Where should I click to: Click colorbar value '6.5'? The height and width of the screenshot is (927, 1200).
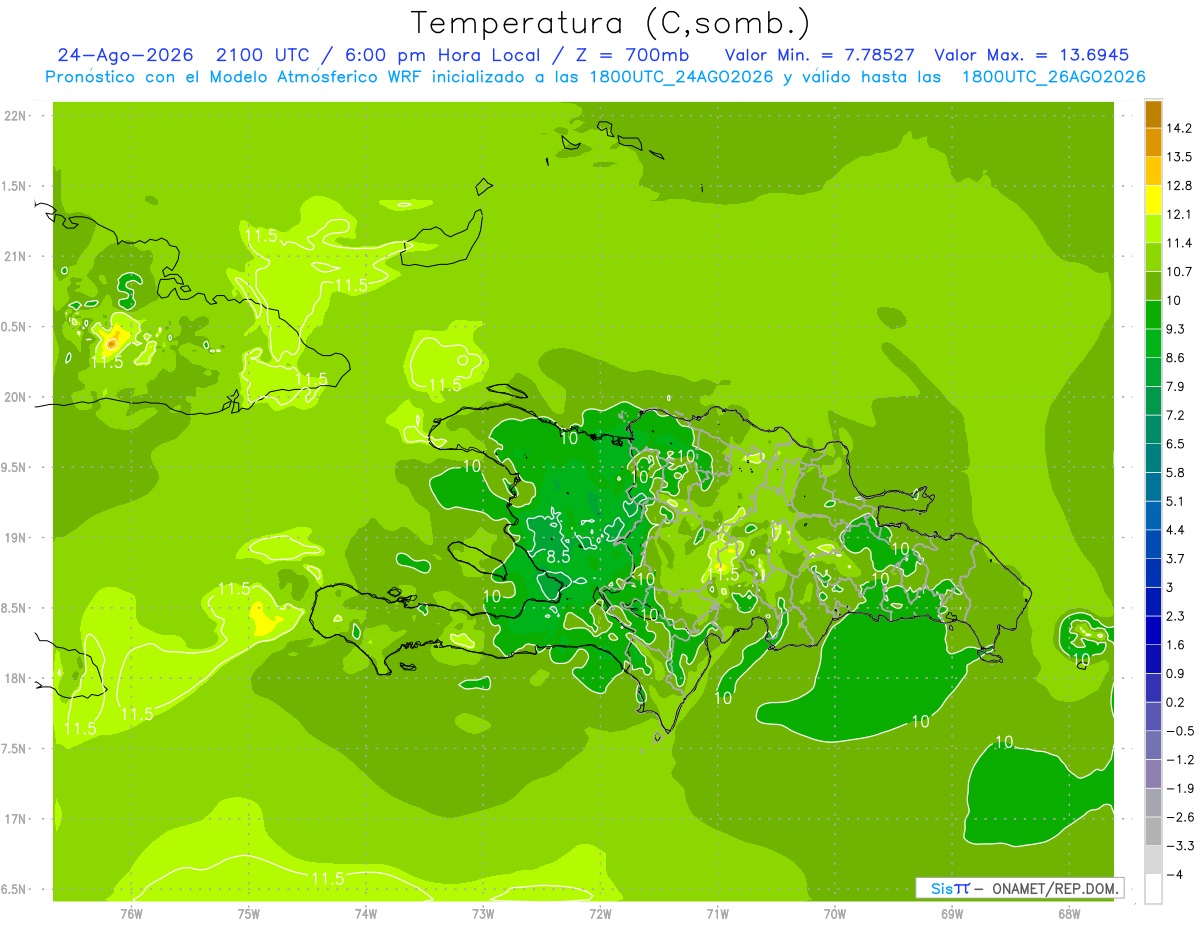click(1176, 444)
